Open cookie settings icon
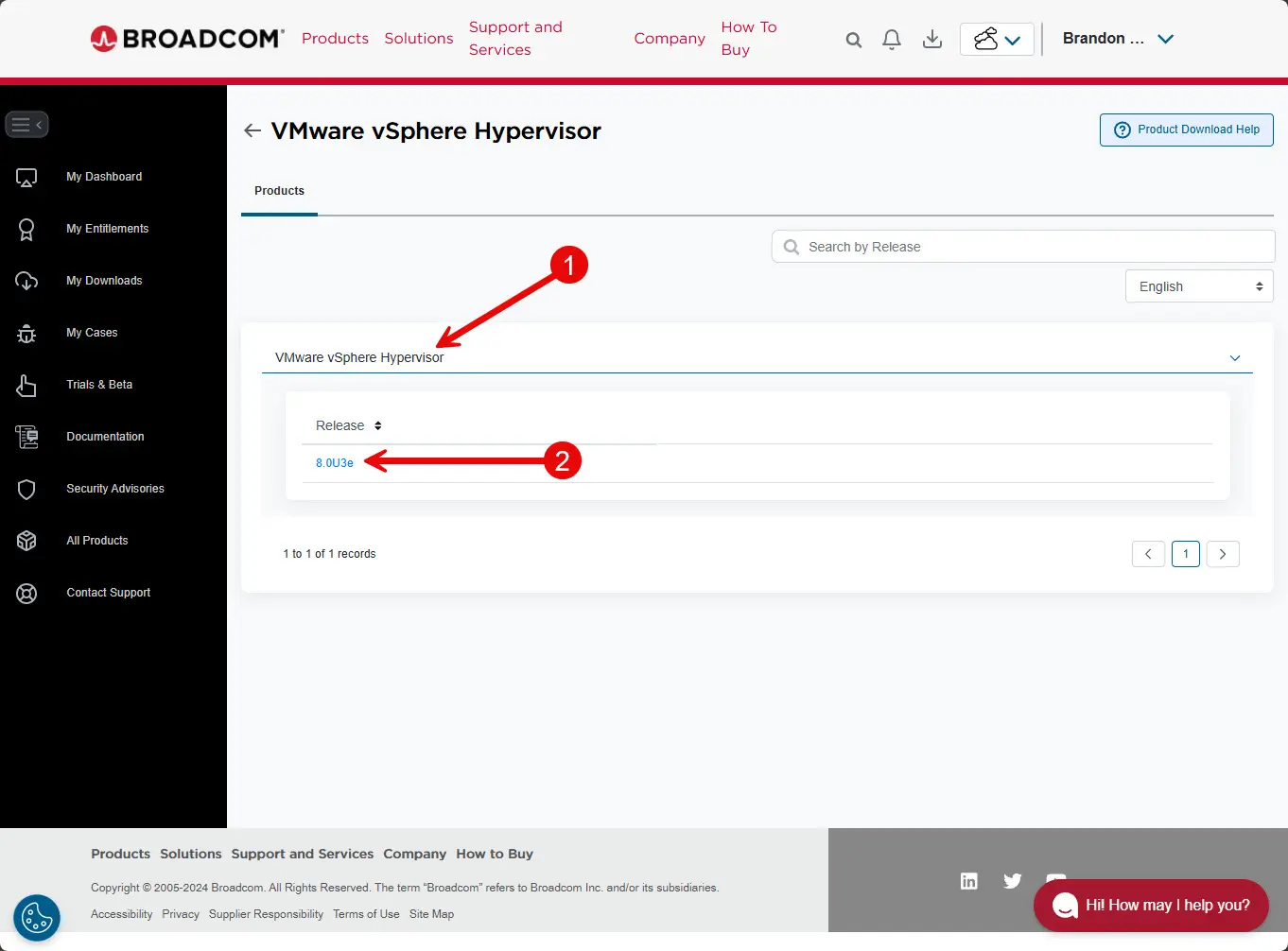This screenshot has width=1288, height=951. pos(37,917)
